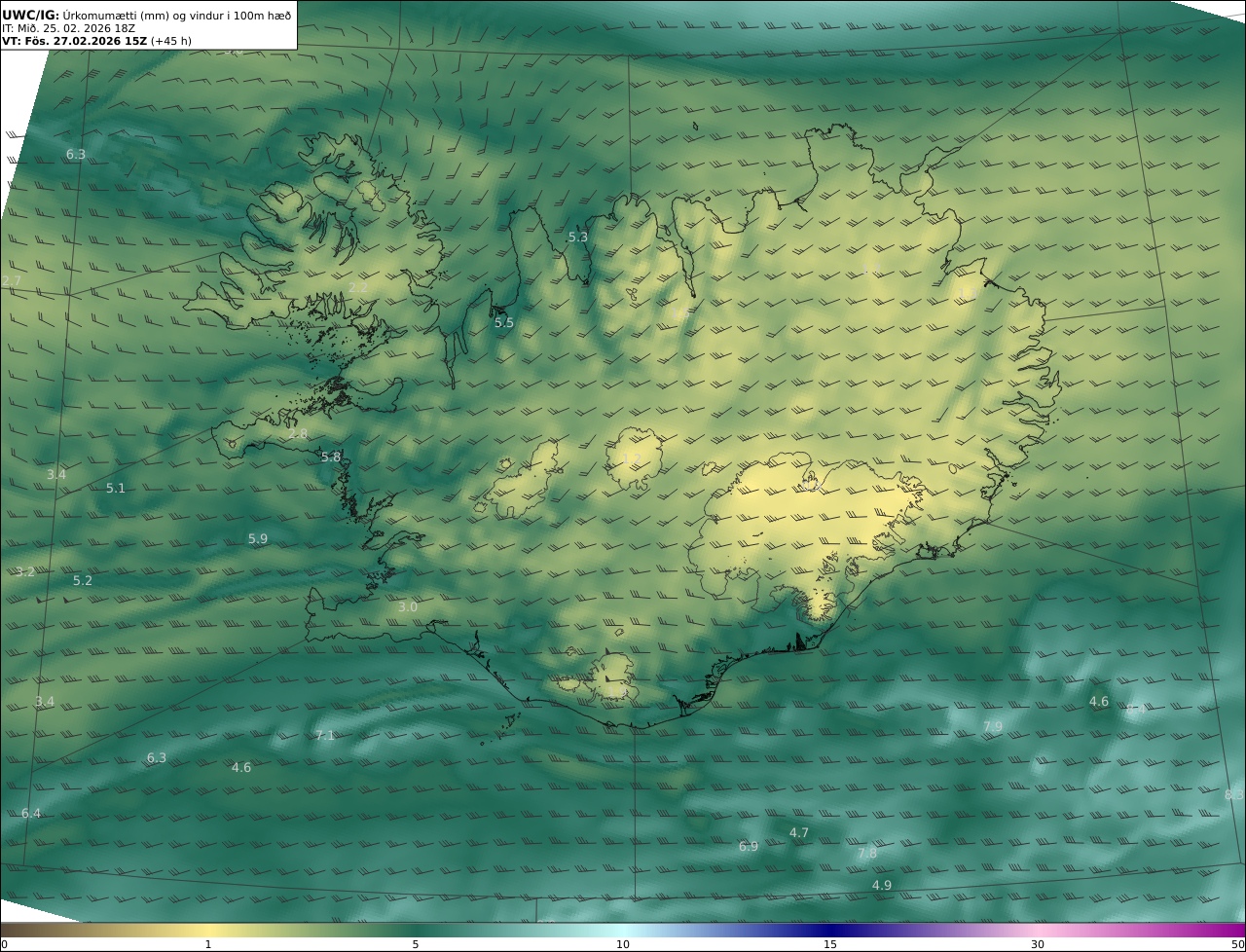Click the map value label 3.2
The image size is (1246, 952).
pyautogui.click(x=25, y=572)
